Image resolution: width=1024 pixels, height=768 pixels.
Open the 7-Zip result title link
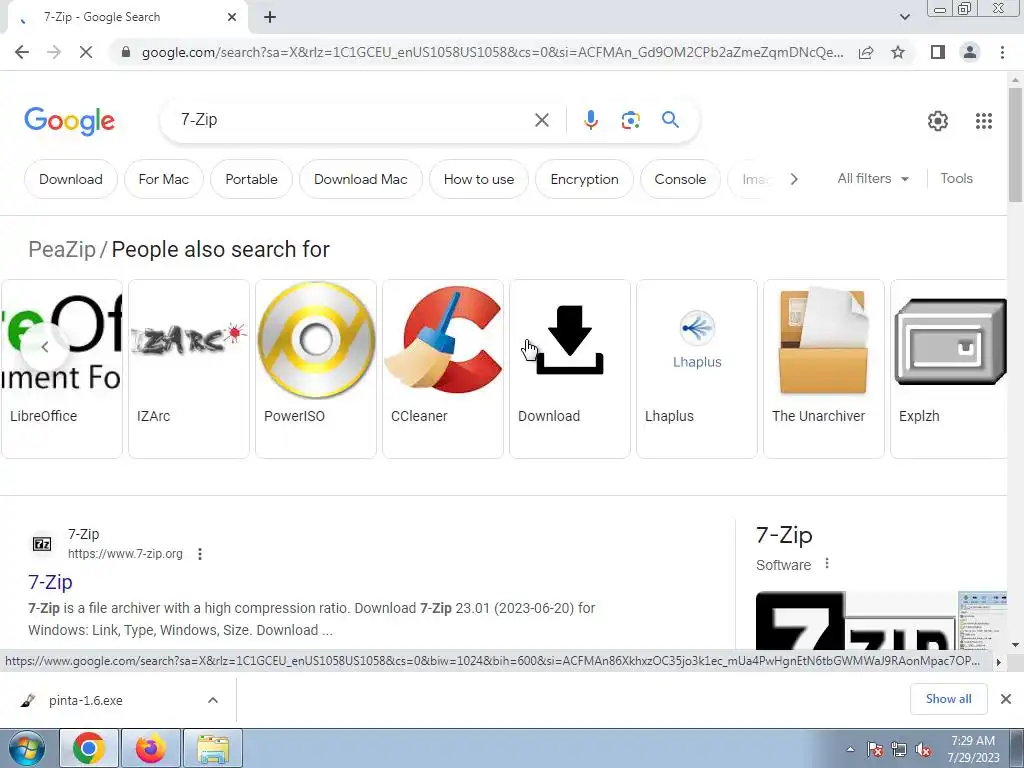(50, 582)
